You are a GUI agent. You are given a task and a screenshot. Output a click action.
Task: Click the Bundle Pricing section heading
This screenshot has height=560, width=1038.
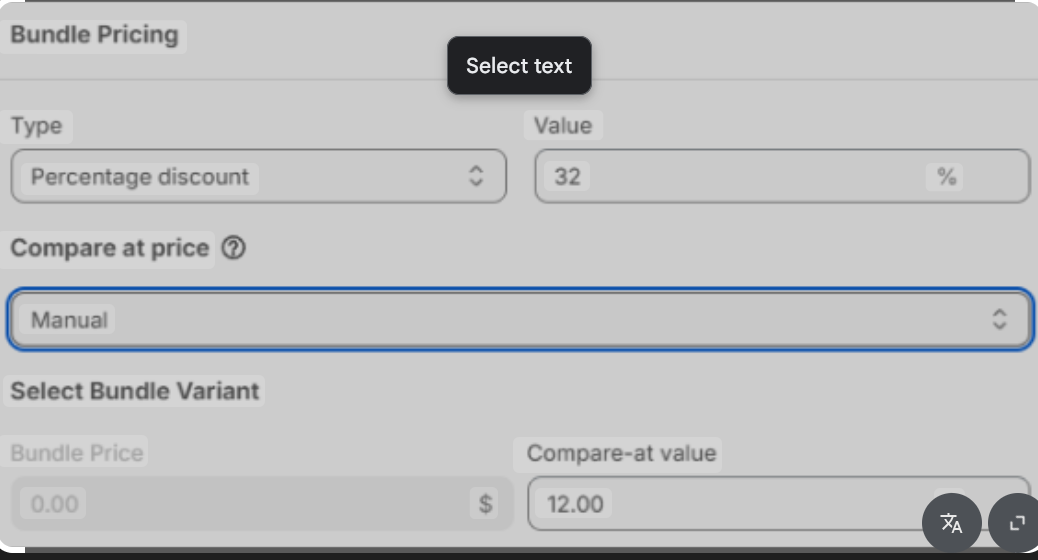(x=94, y=35)
